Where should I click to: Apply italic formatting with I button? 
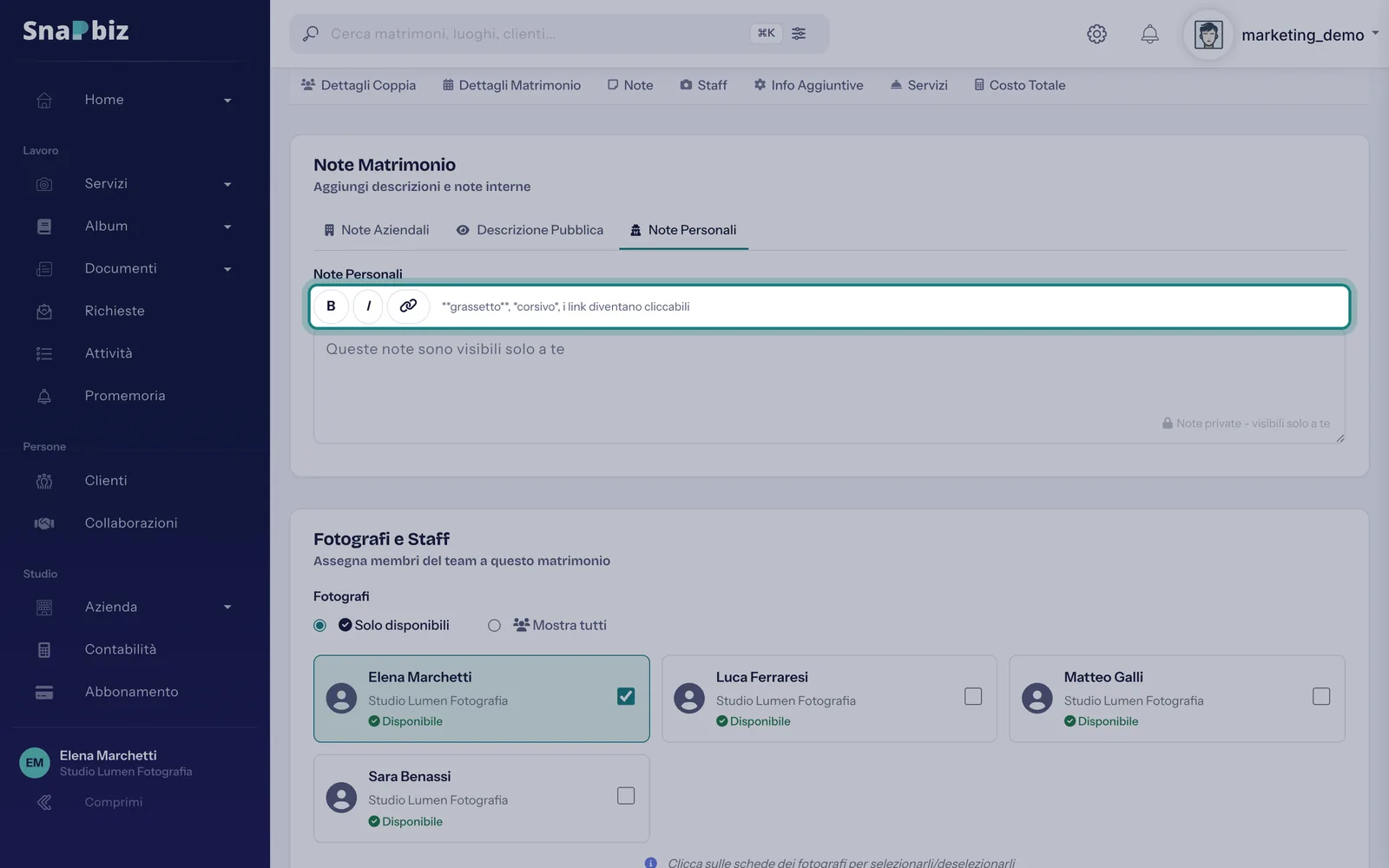369,306
